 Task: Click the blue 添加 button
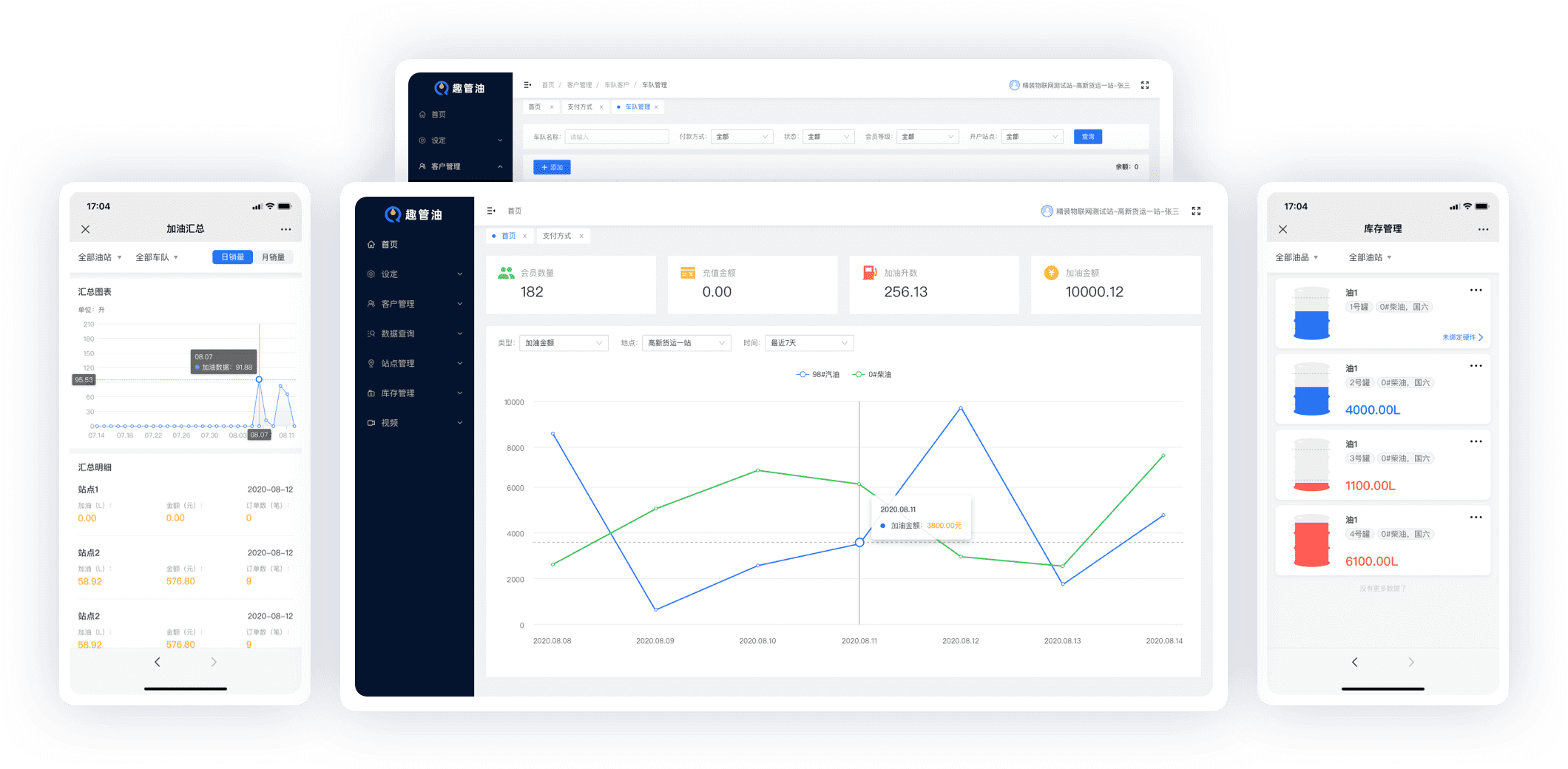552,168
